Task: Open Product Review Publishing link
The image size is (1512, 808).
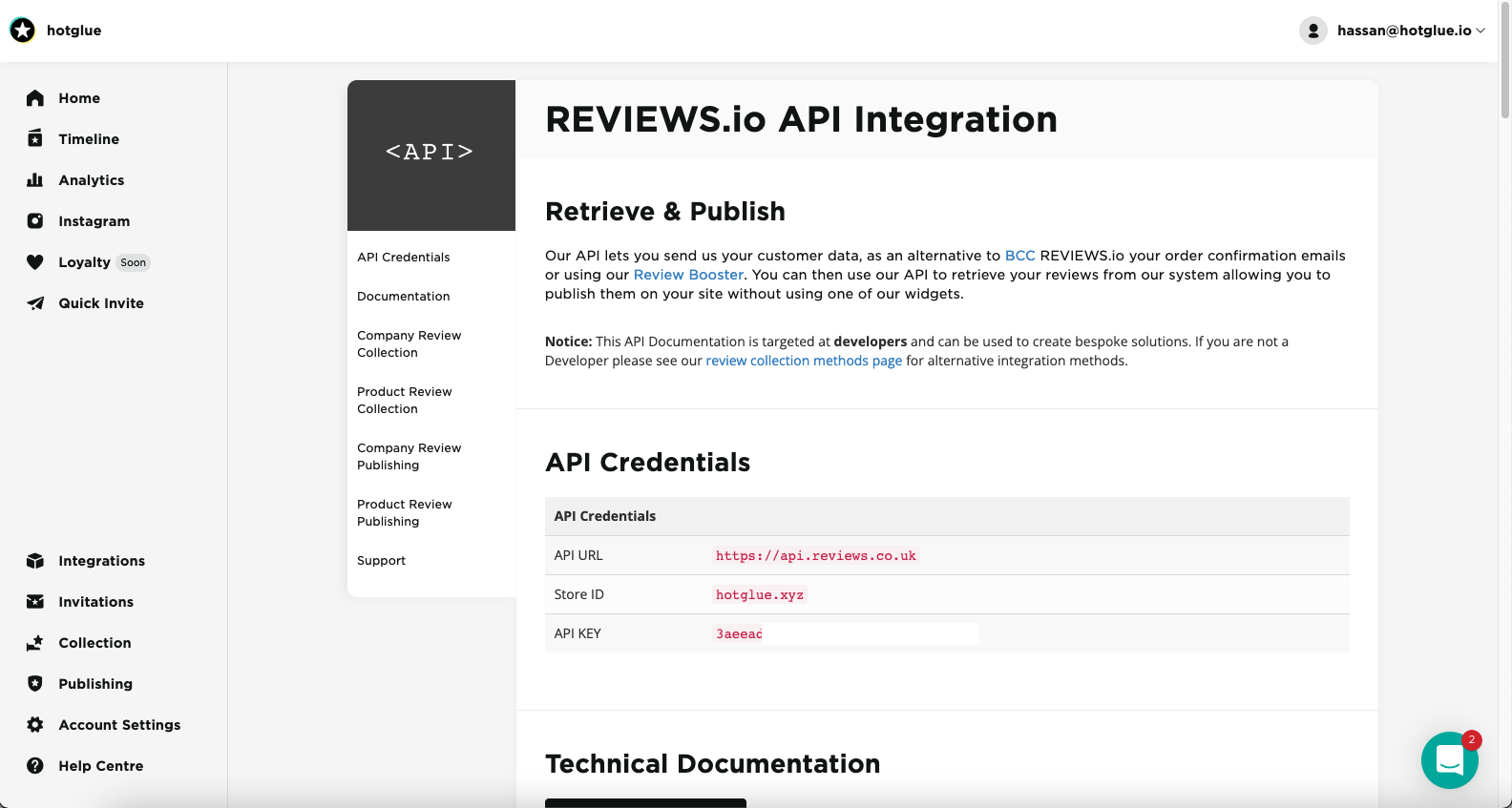Action: tap(405, 513)
